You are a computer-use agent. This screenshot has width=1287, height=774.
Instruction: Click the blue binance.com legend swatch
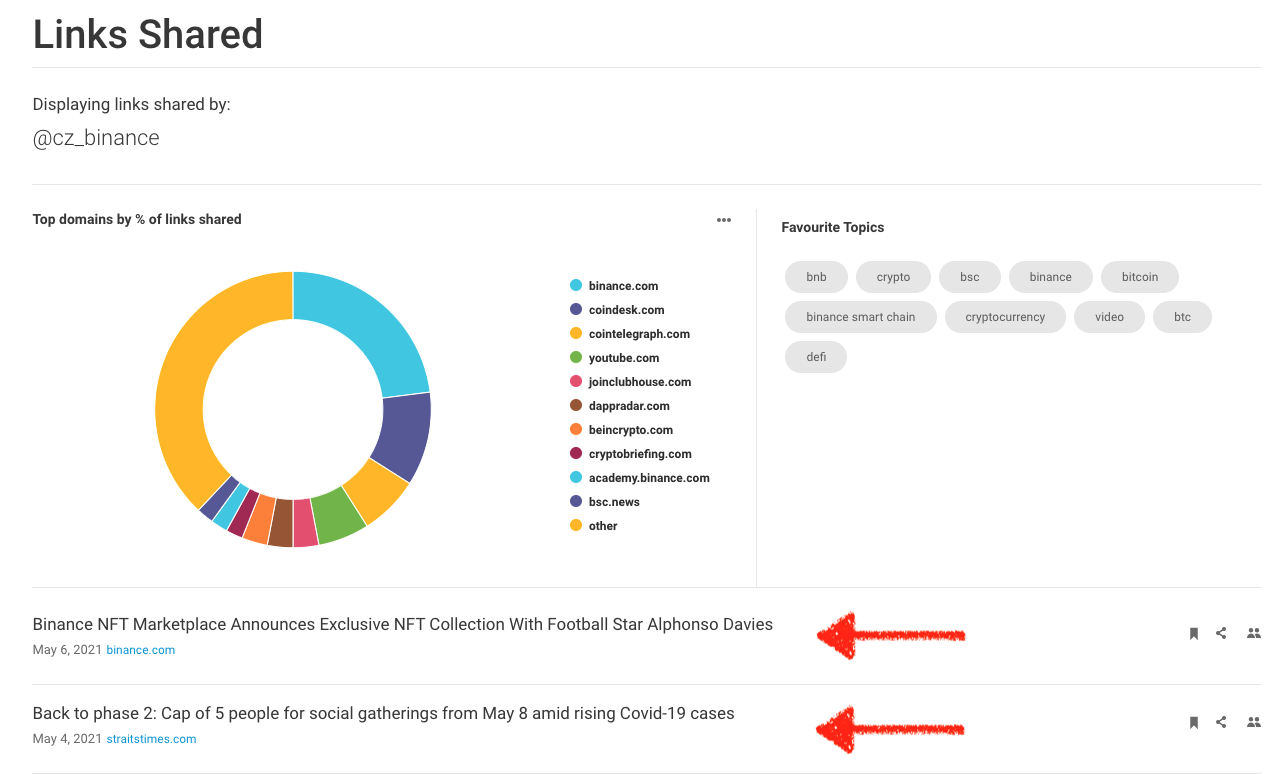click(575, 285)
